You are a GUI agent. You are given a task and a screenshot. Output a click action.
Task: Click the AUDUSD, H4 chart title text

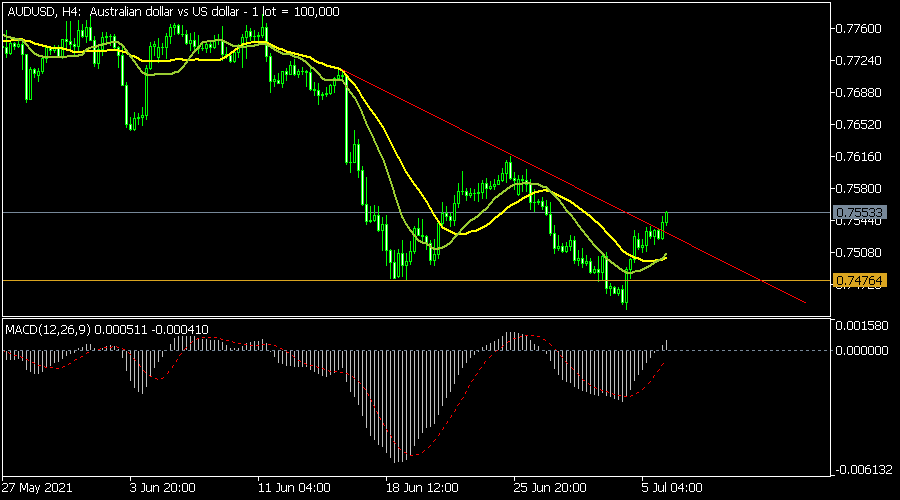173,11
